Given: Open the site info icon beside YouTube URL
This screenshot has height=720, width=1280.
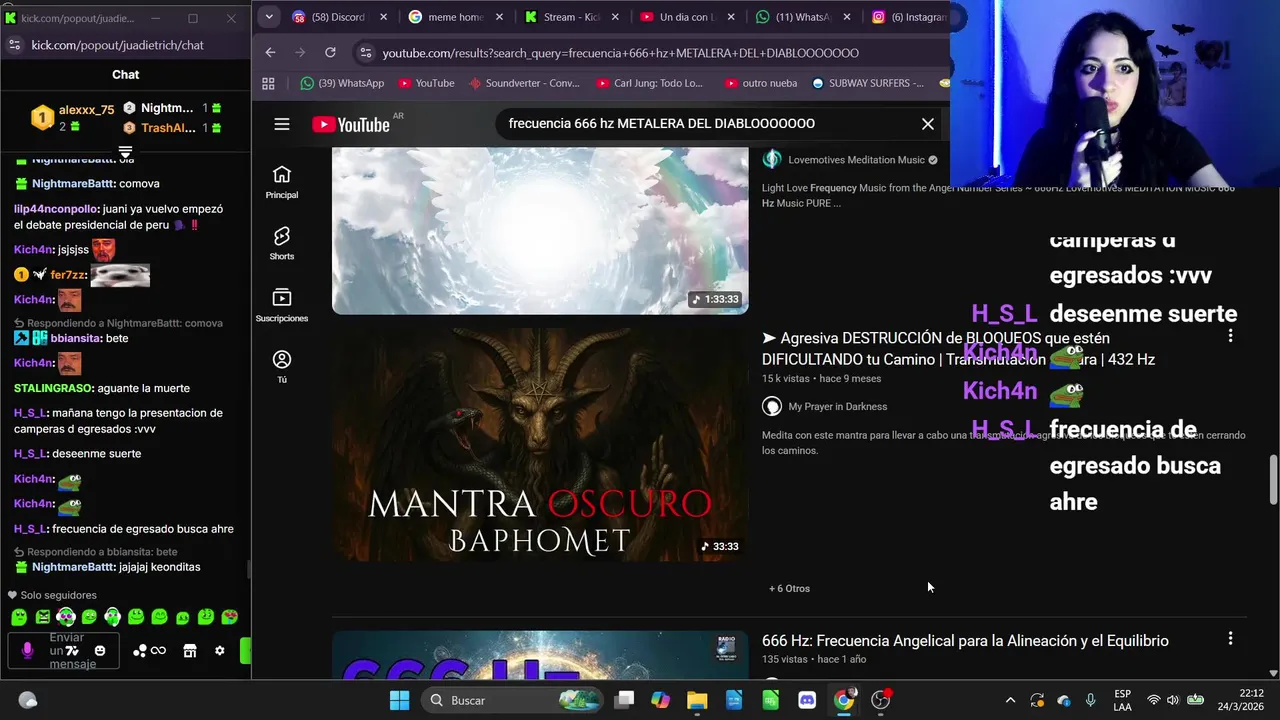Looking at the screenshot, I should click(x=365, y=53).
